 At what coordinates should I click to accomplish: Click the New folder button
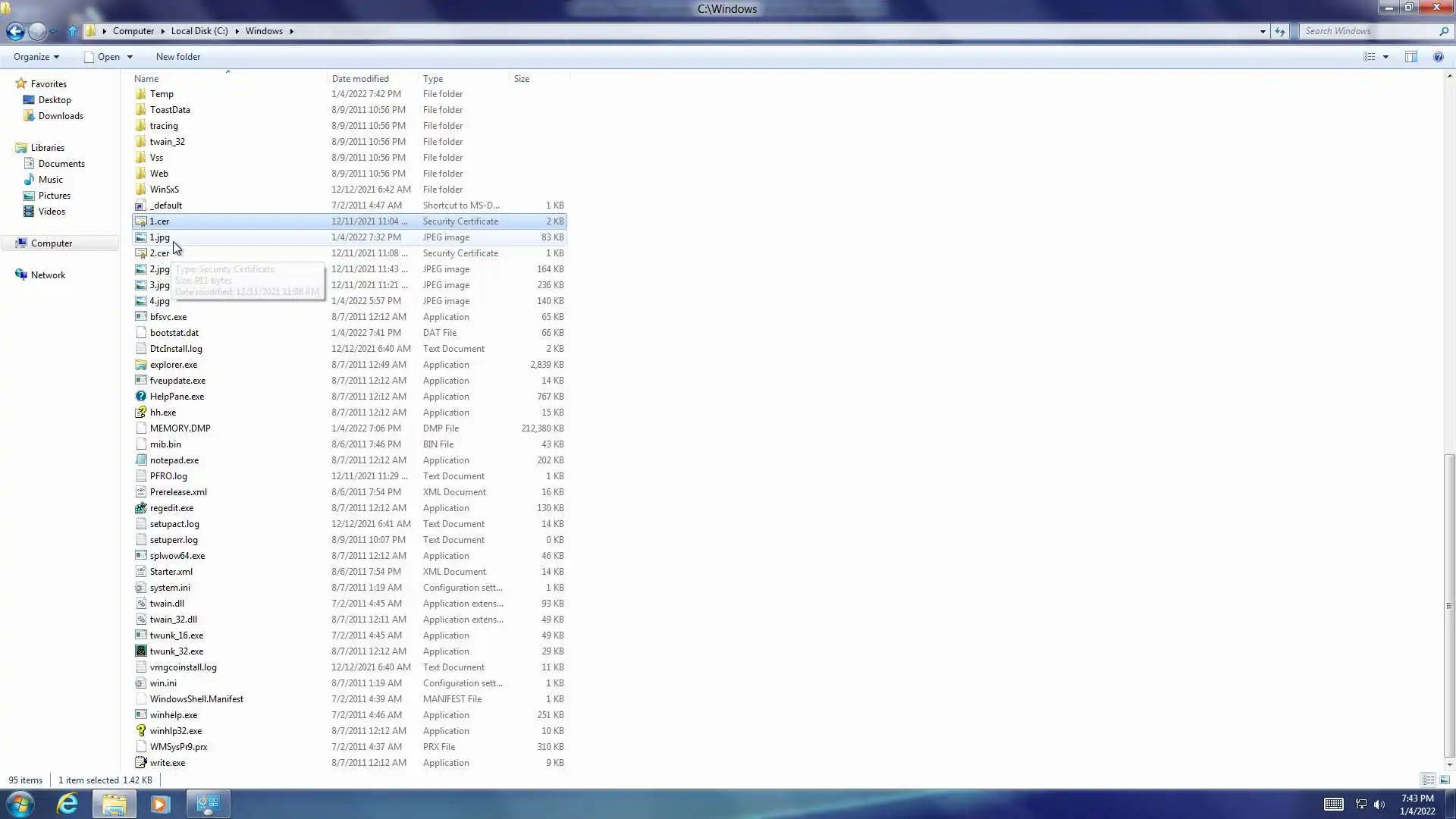point(177,57)
